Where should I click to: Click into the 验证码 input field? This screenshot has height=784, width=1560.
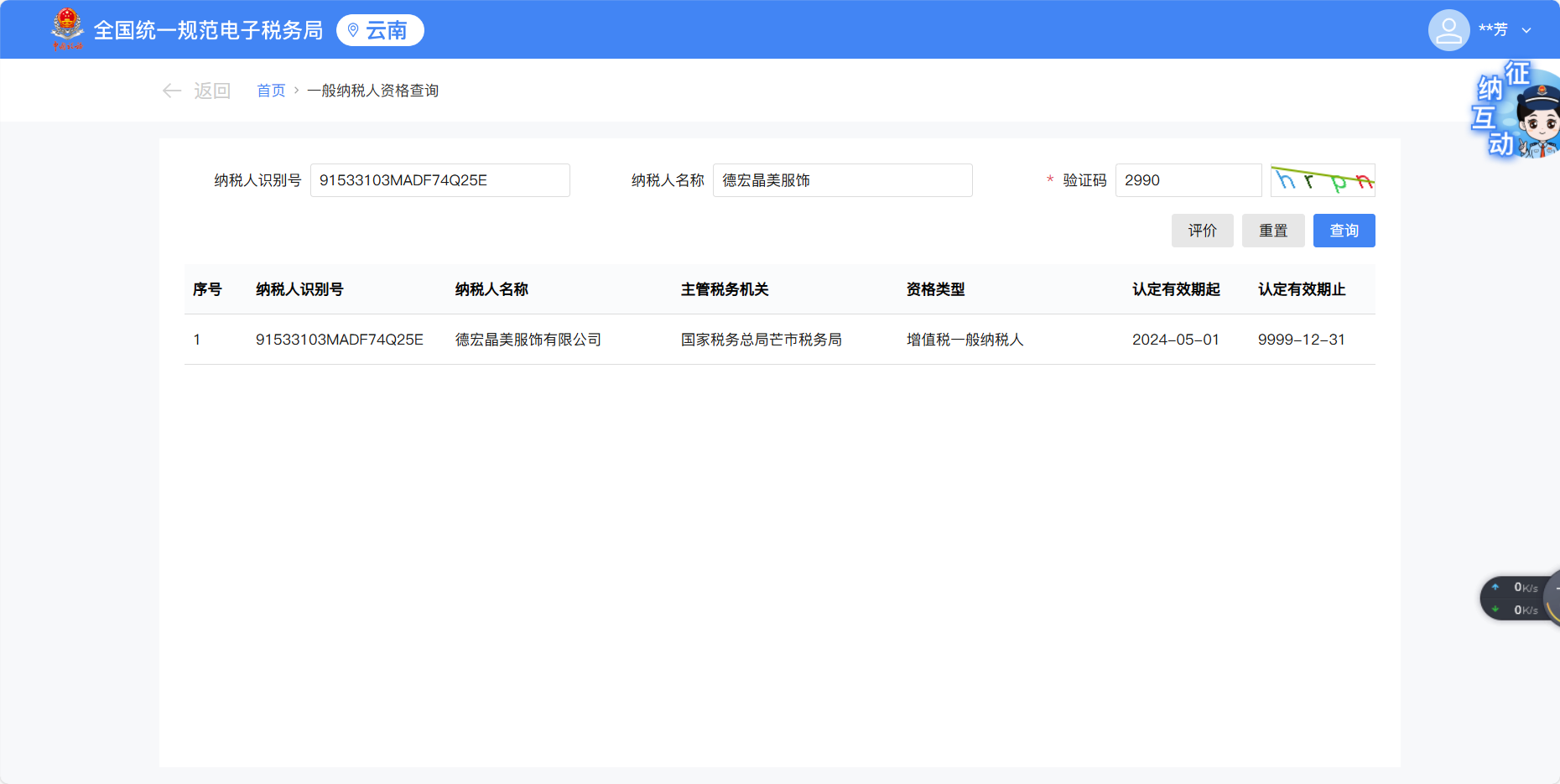1188,180
